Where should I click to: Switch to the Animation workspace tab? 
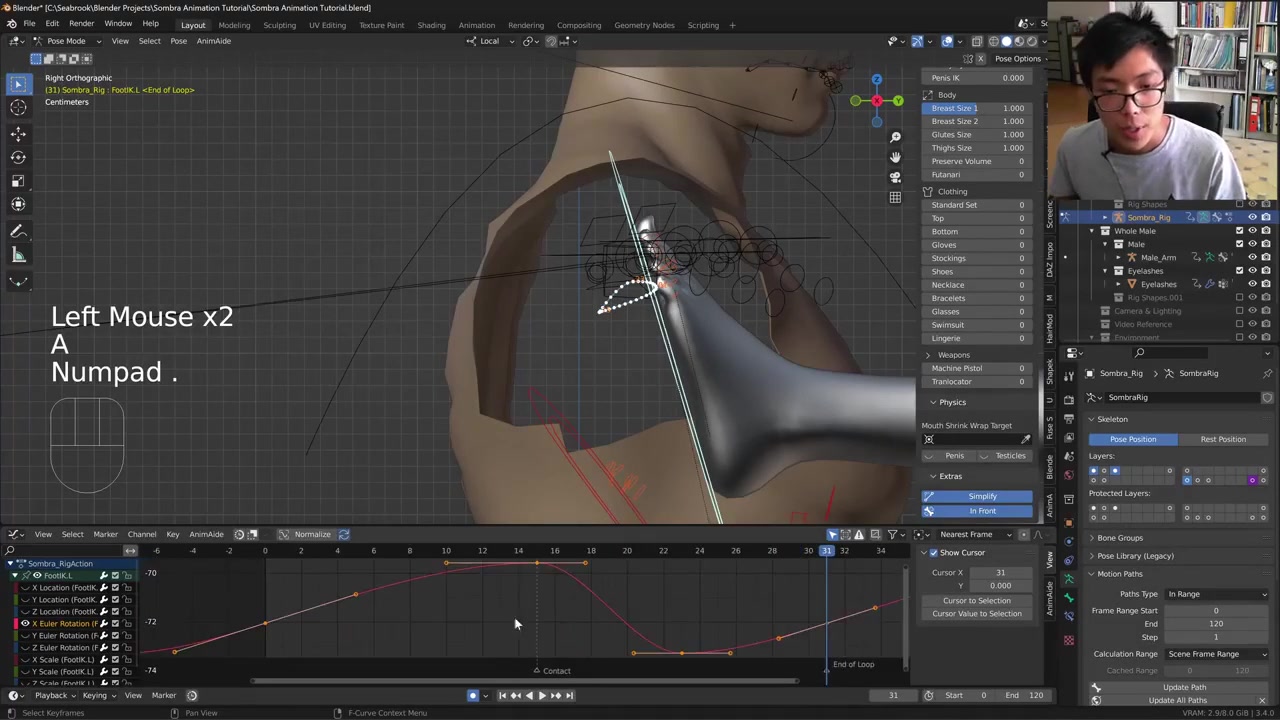click(476, 25)
